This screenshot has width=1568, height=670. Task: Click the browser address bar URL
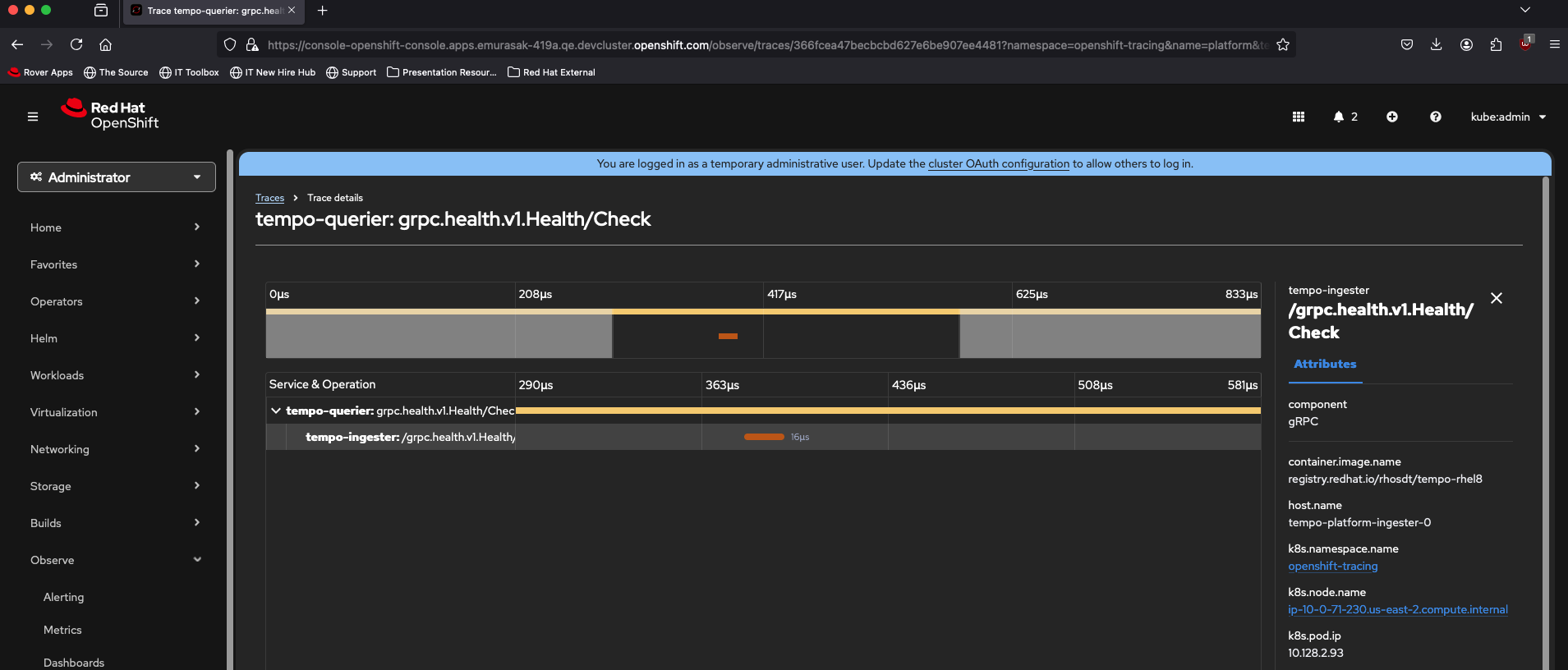tap(767, 45)
